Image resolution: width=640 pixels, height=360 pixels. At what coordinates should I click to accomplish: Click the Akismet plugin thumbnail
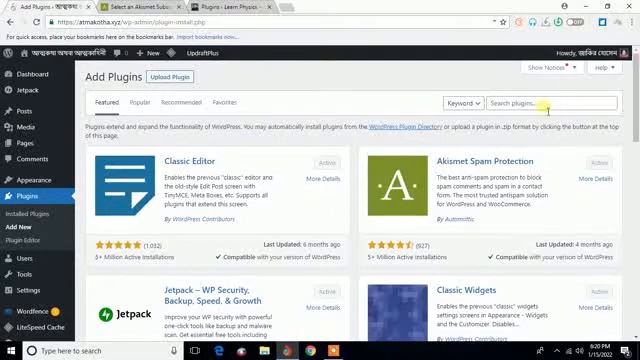click(x=398, y=186)
